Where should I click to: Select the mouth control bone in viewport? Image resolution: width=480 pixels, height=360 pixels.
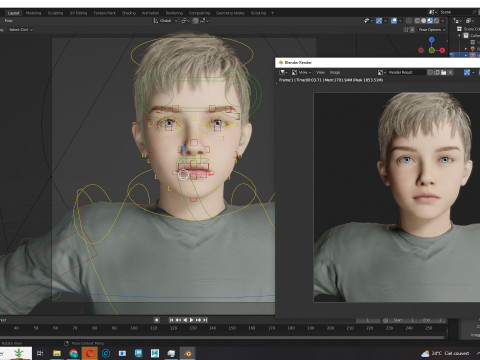(x=183, y=174)
